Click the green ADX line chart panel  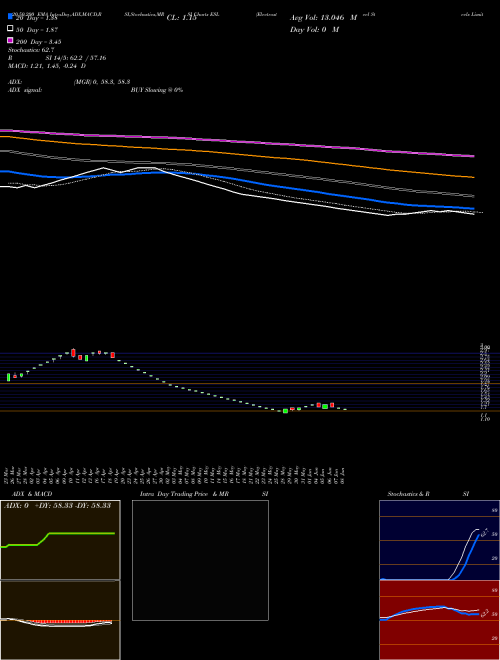pyautogui.click(x=60, y=540)
